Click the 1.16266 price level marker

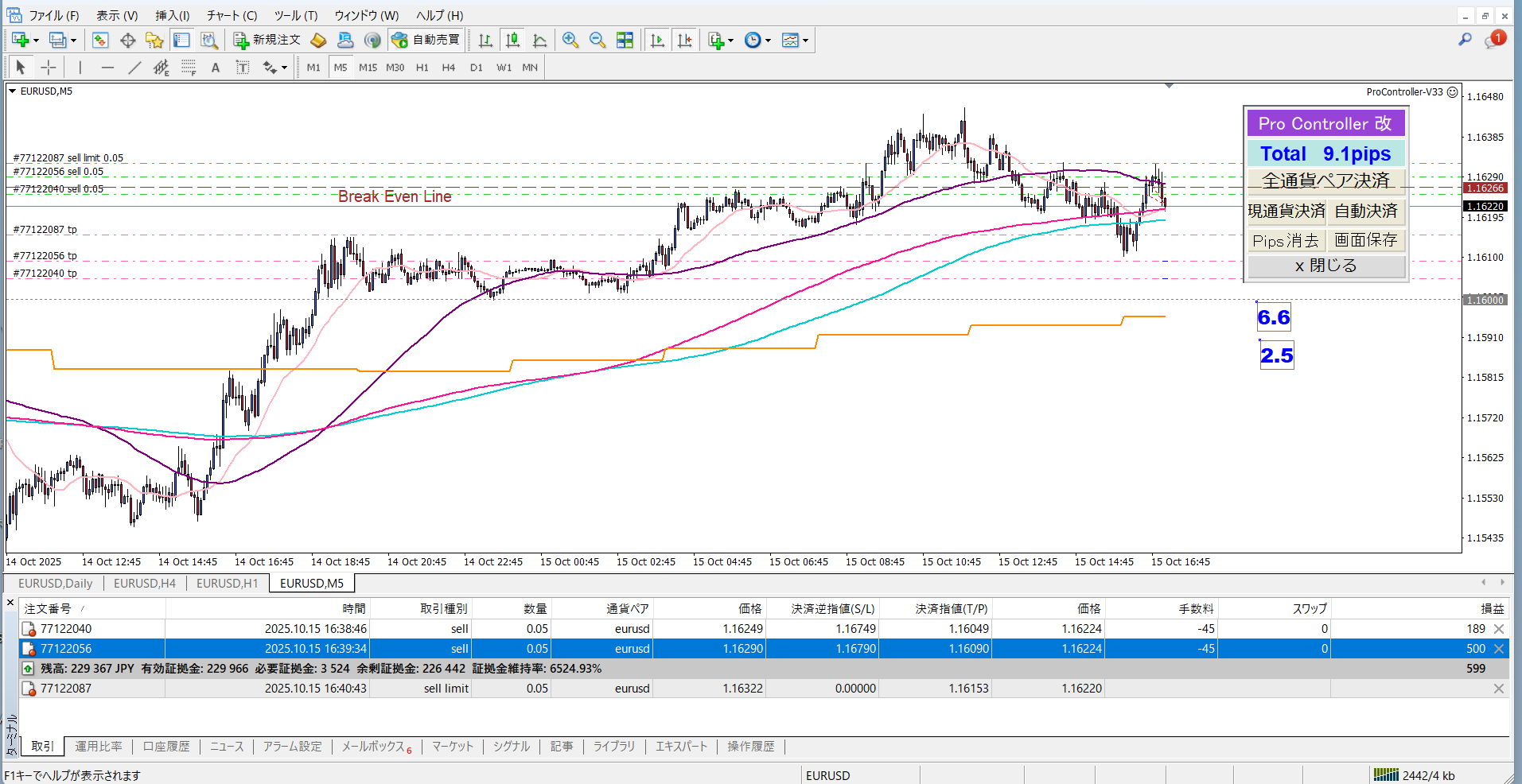tap(1485, 188)
